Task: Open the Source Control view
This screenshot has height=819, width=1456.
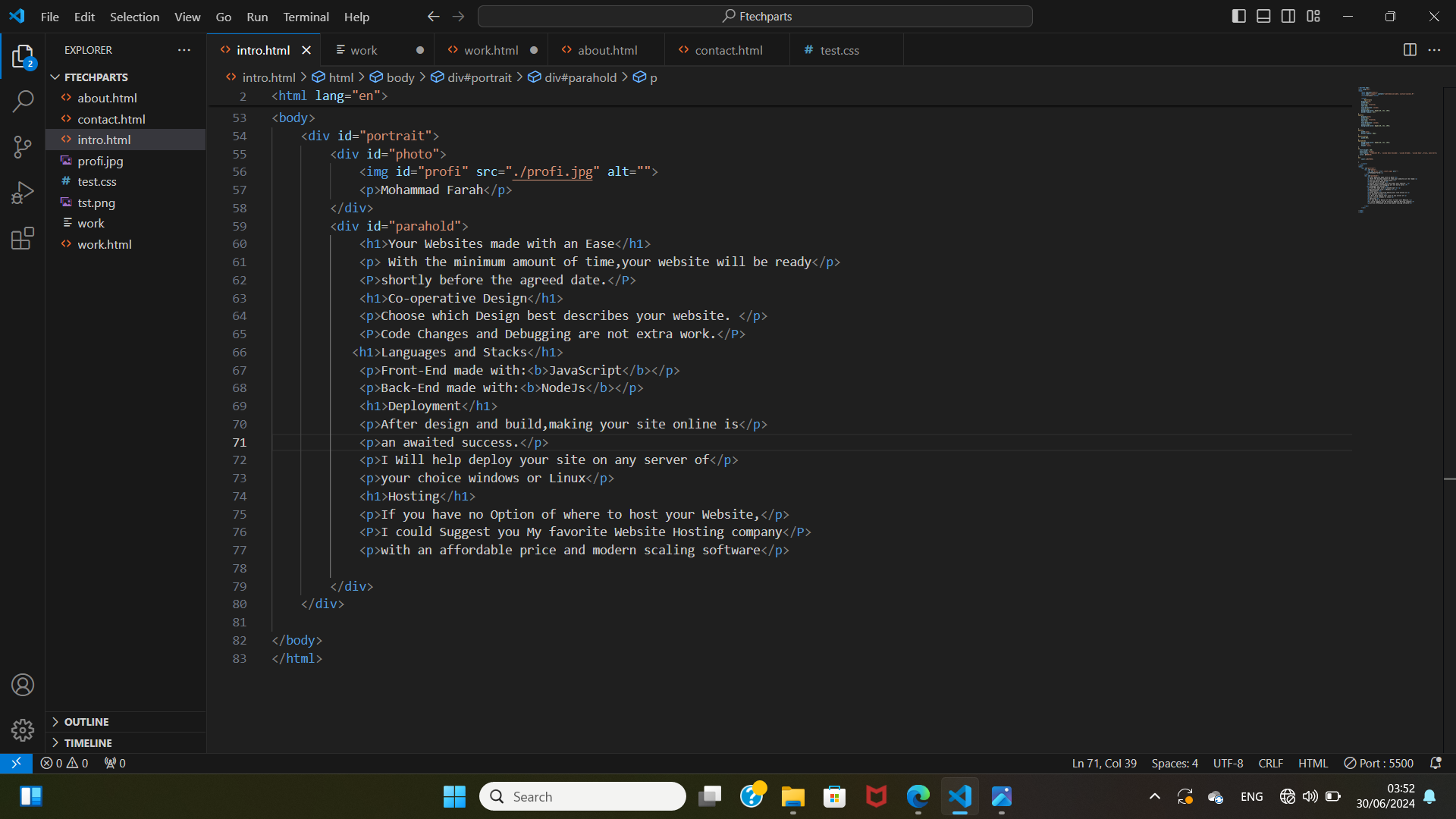Action: (x=23, y=147)
